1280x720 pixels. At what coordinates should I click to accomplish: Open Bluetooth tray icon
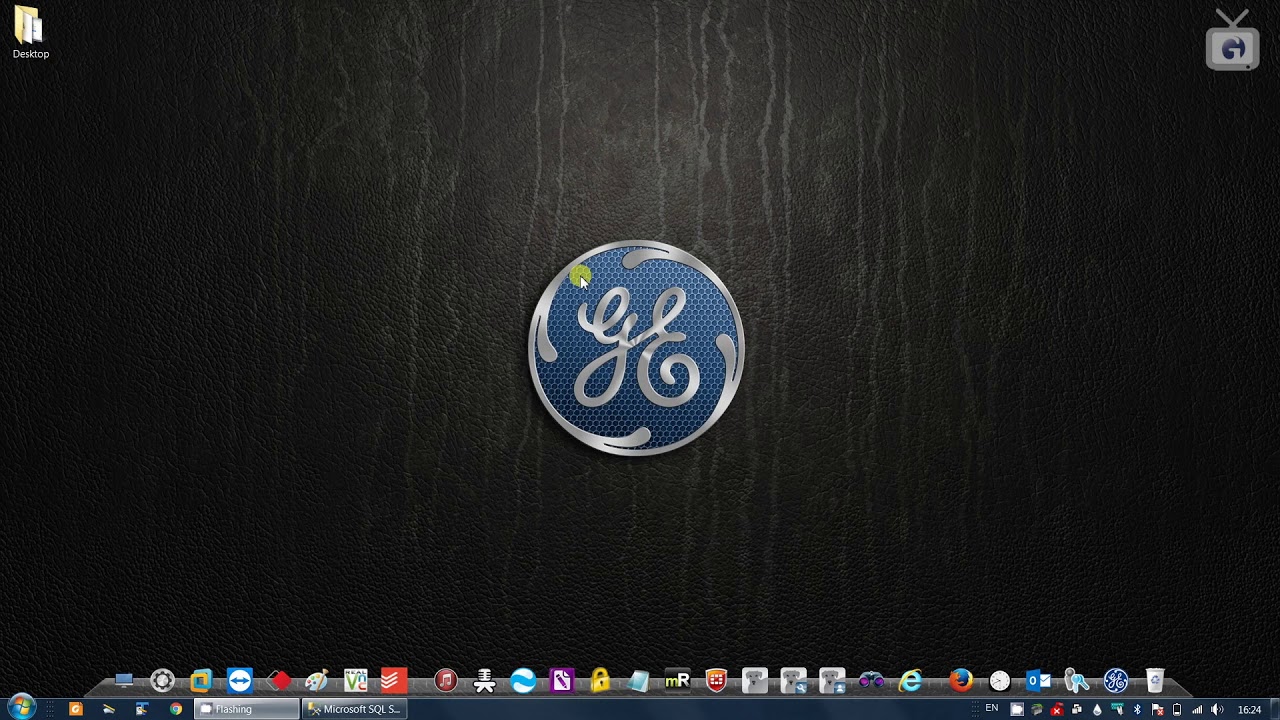pyautogui.click(x=1137, y=709)
